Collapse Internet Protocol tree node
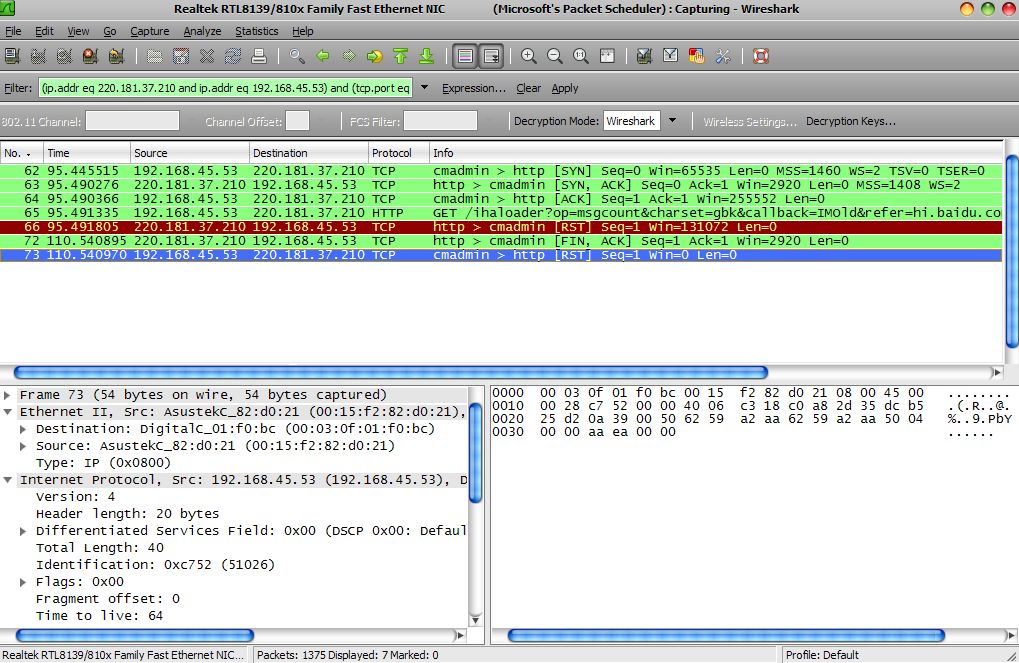Viewport: 1019px width, 663px height. tap(7, 480)
